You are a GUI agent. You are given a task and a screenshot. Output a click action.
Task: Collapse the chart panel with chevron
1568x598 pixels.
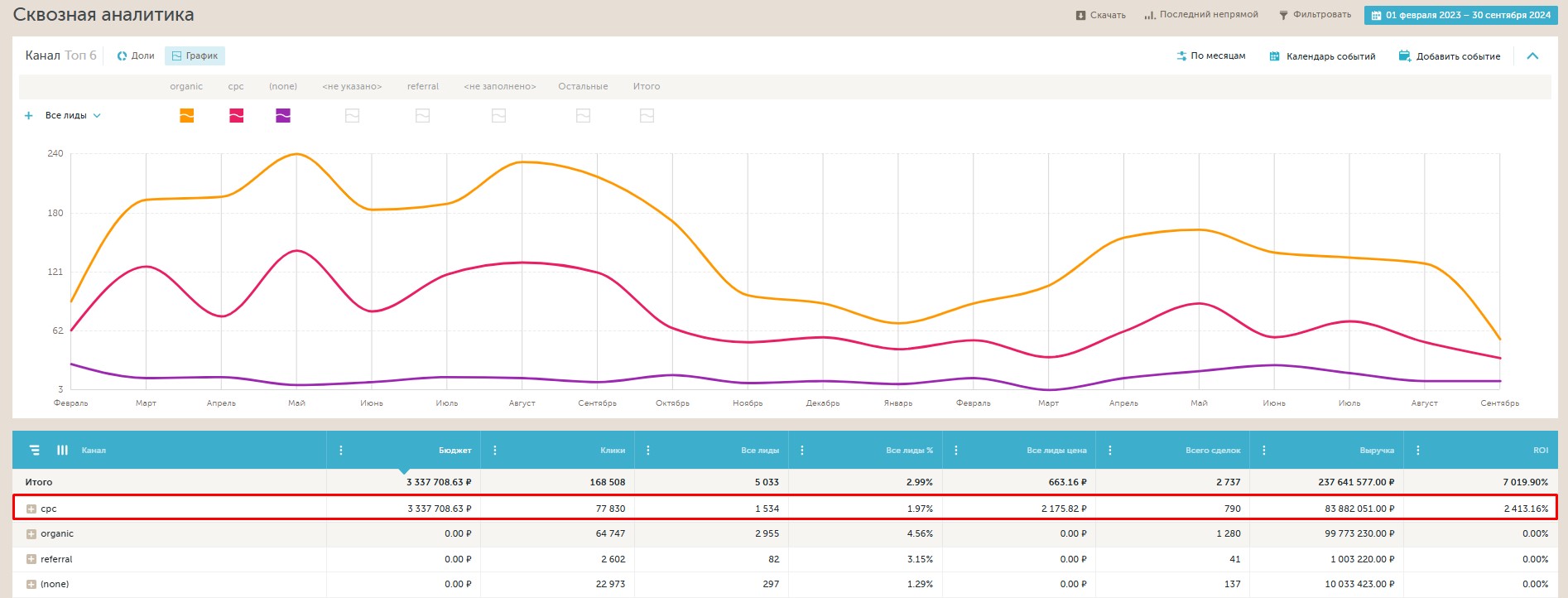(1532, 56)
